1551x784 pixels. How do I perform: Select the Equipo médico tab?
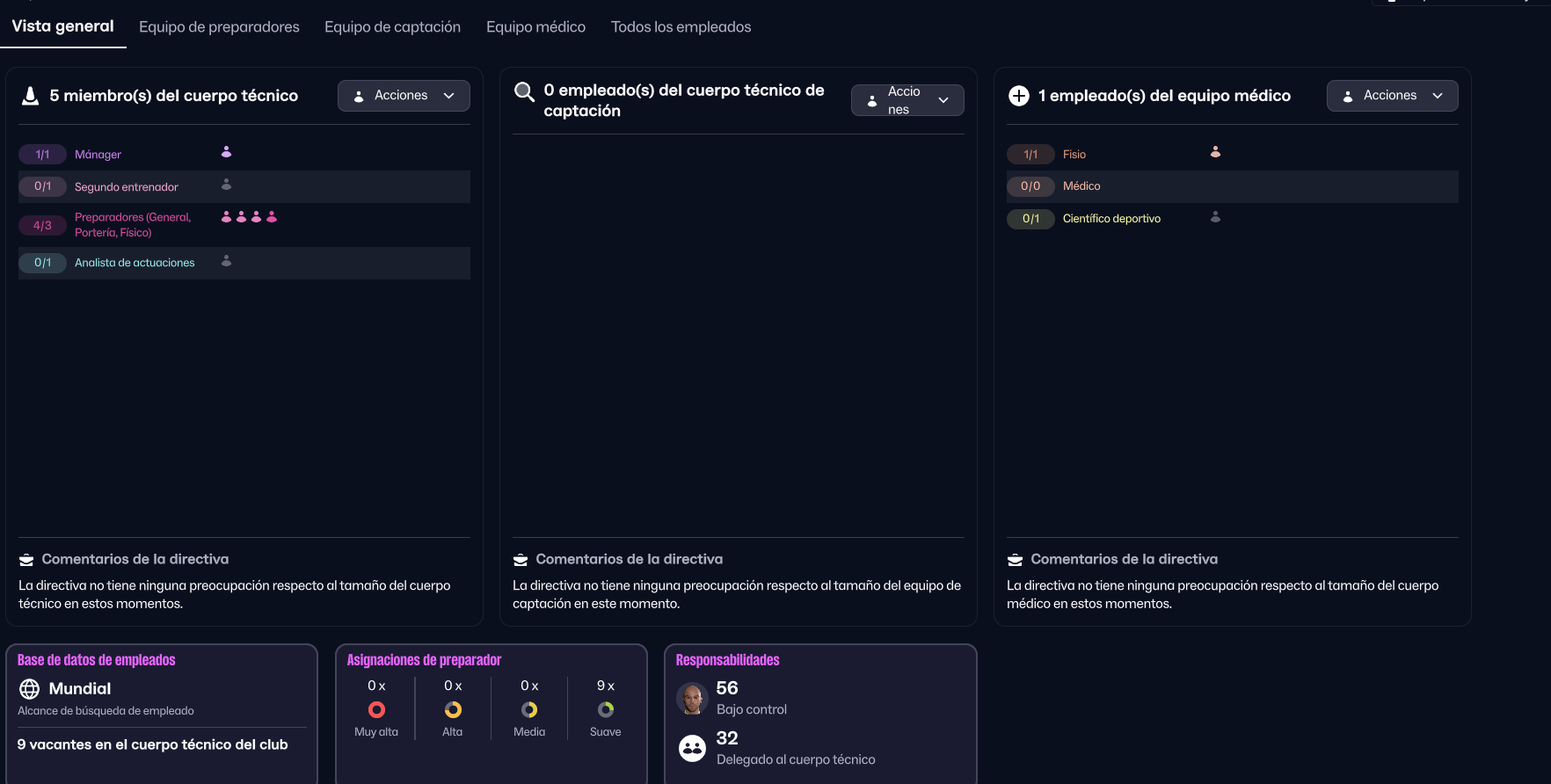(x=535, y=27)
